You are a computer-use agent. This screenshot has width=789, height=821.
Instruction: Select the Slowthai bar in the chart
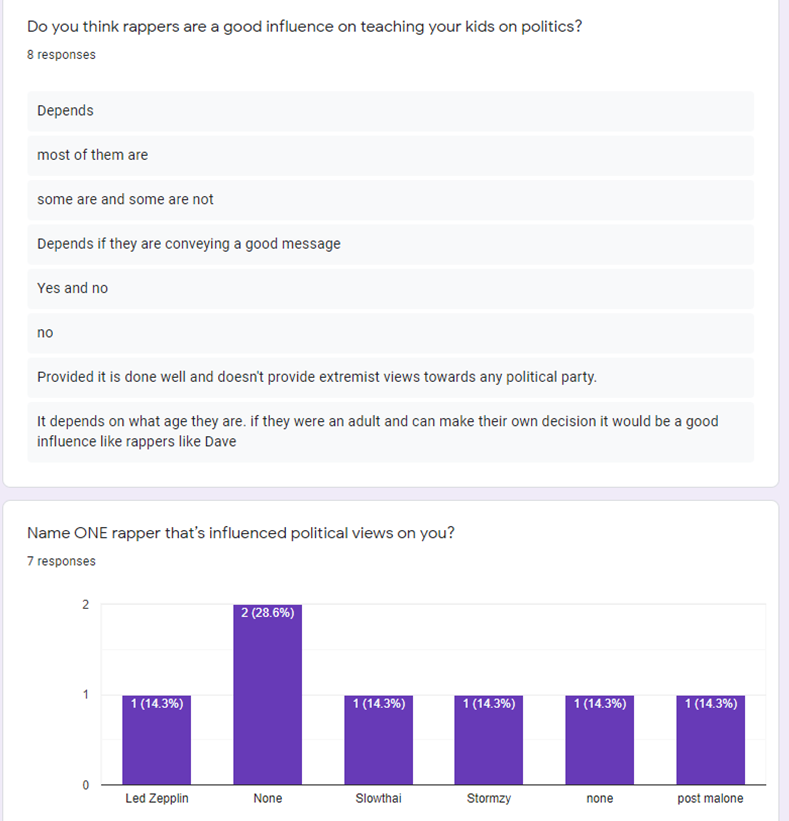pyautogui.click(x=379, y=740)
